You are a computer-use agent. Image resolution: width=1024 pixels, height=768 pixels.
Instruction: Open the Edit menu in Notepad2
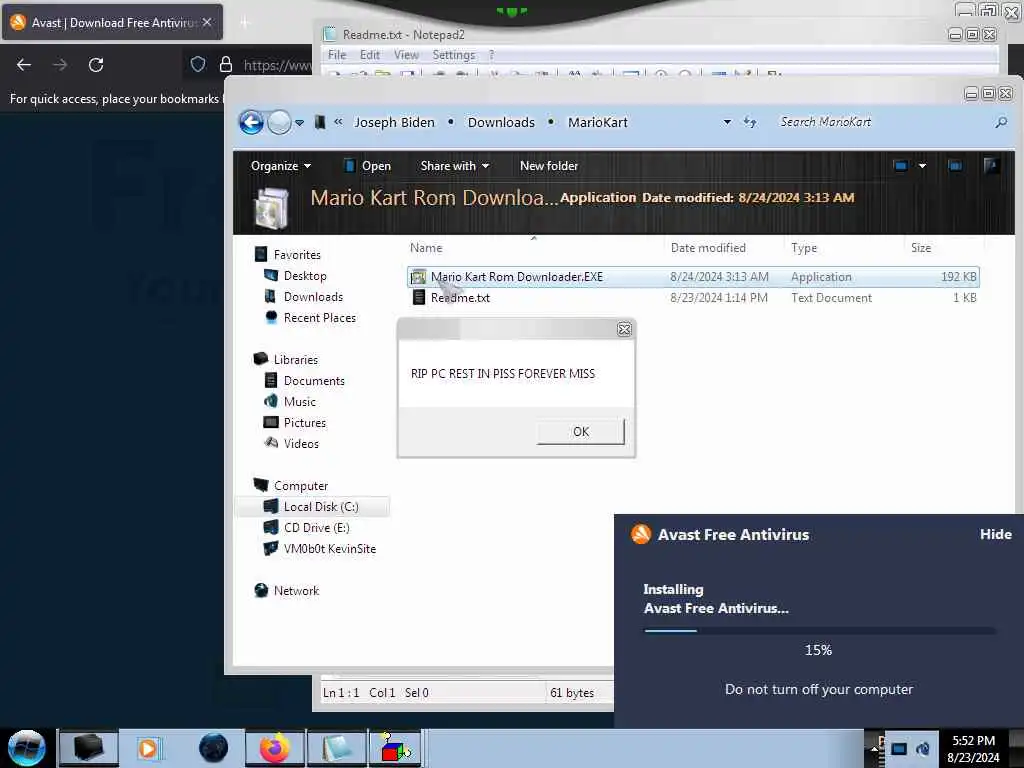pyautogui.click(x=370, y=55)
